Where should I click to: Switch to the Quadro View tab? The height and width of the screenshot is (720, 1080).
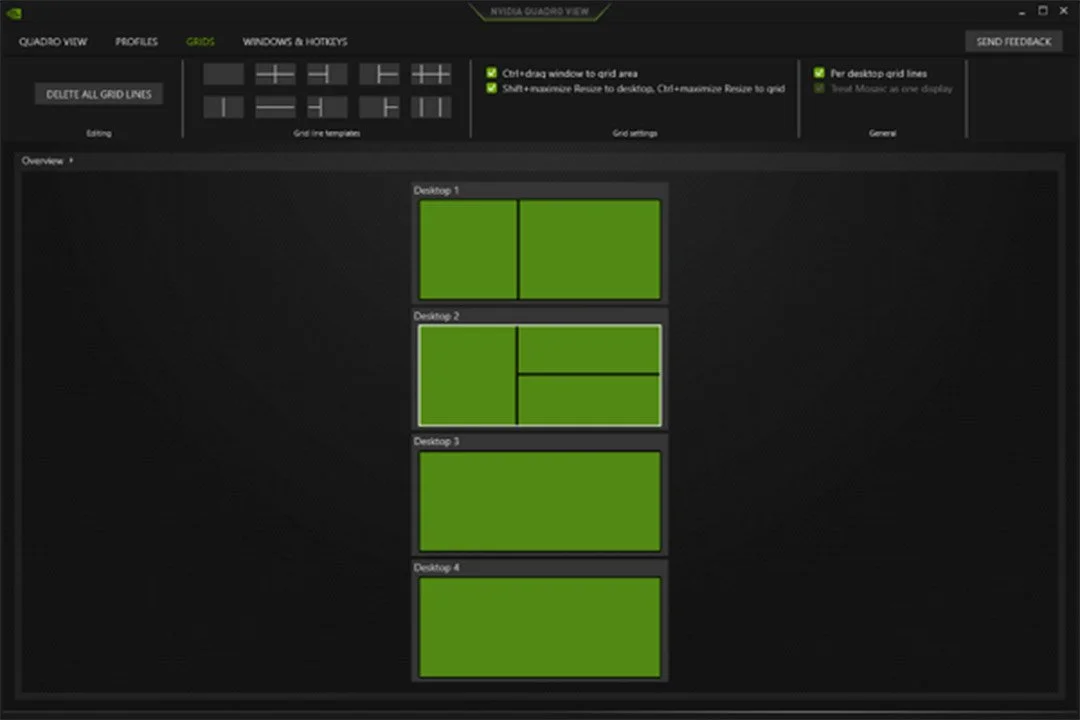click(x=53, y=41)
